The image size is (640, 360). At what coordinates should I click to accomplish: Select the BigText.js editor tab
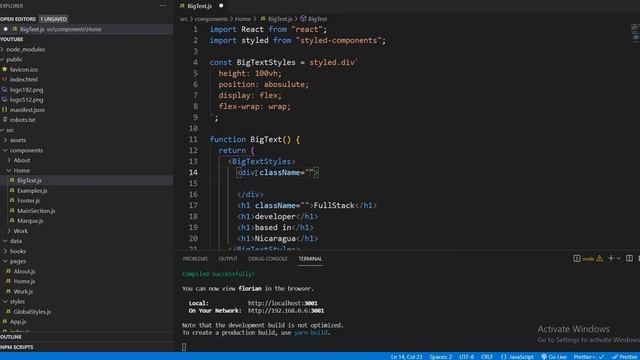tap(200, 6)
